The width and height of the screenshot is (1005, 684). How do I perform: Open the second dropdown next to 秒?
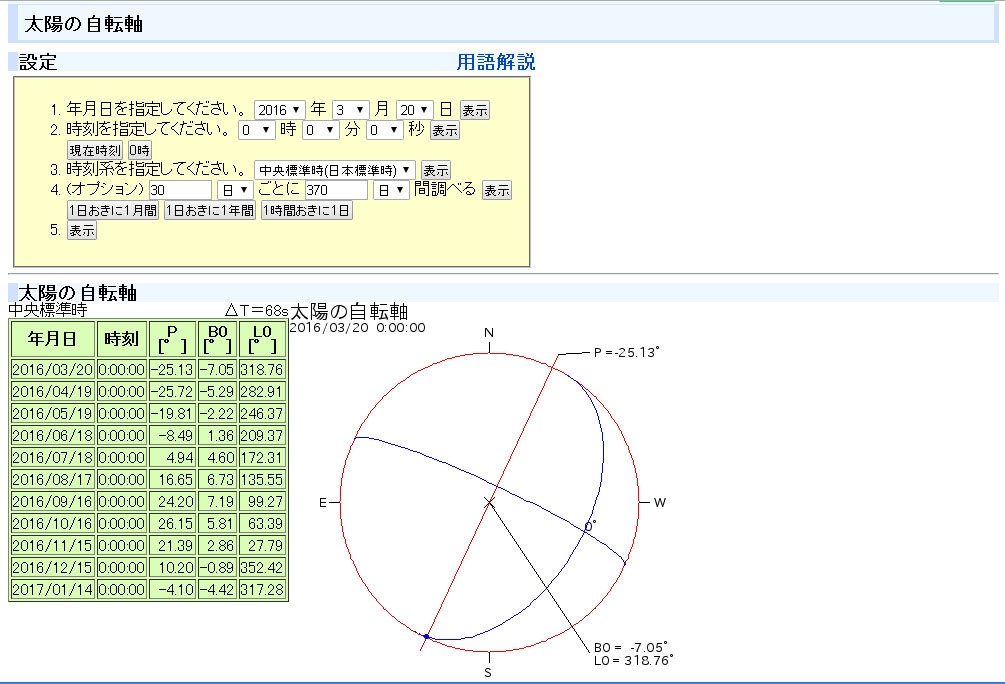pyautogui.click(x=385, y=130)
